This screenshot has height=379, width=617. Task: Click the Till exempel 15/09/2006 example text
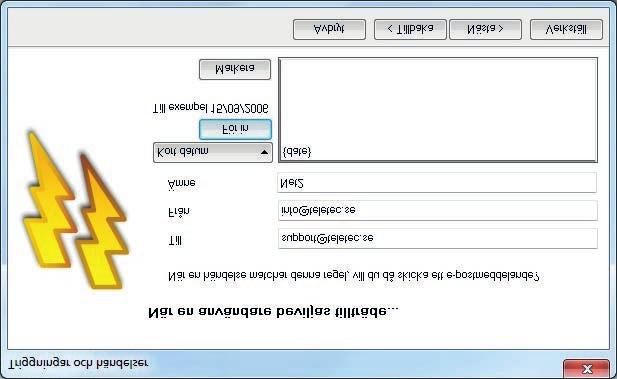pyautogui.click(x=211, y=108)
